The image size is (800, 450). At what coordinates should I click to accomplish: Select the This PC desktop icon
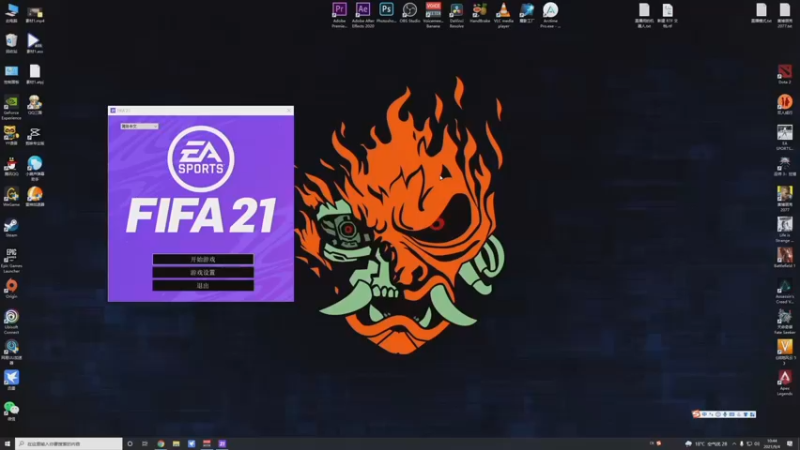pos(11,13)
